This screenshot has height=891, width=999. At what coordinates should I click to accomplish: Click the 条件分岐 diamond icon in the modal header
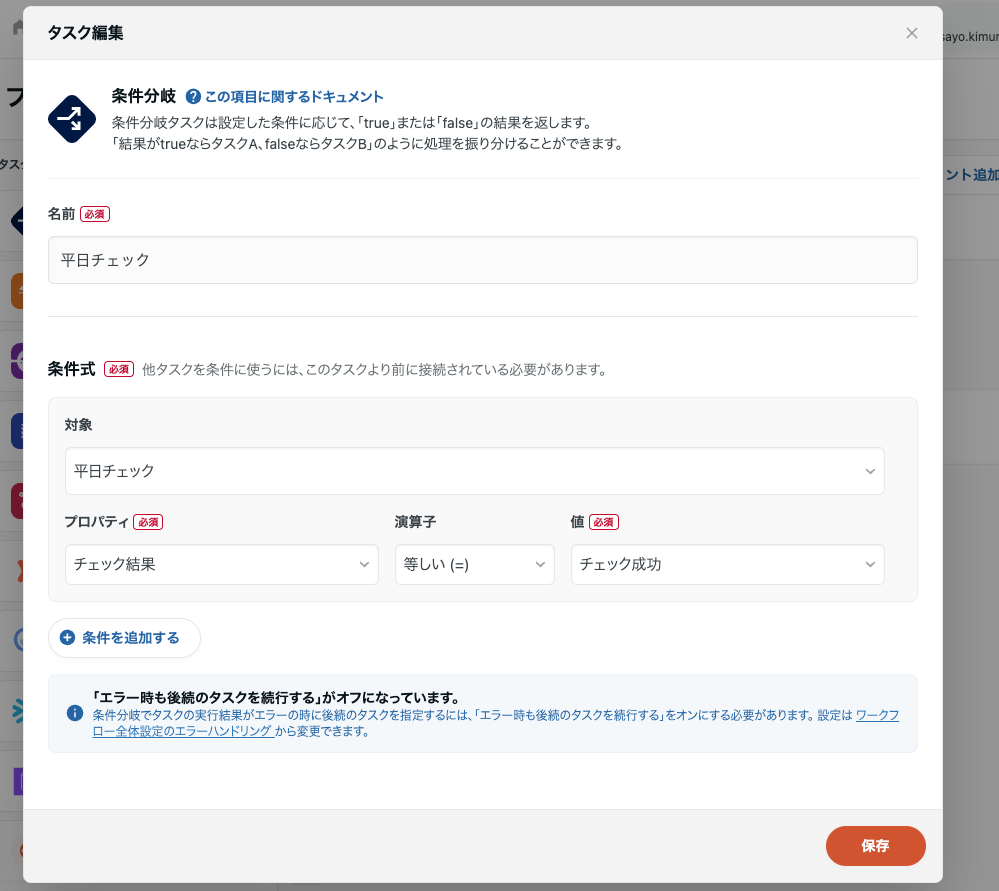tap(72, 118)
